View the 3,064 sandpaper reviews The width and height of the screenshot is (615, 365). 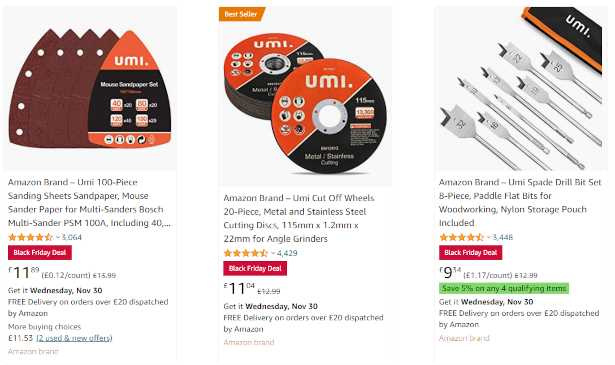(x=72, y=237)
